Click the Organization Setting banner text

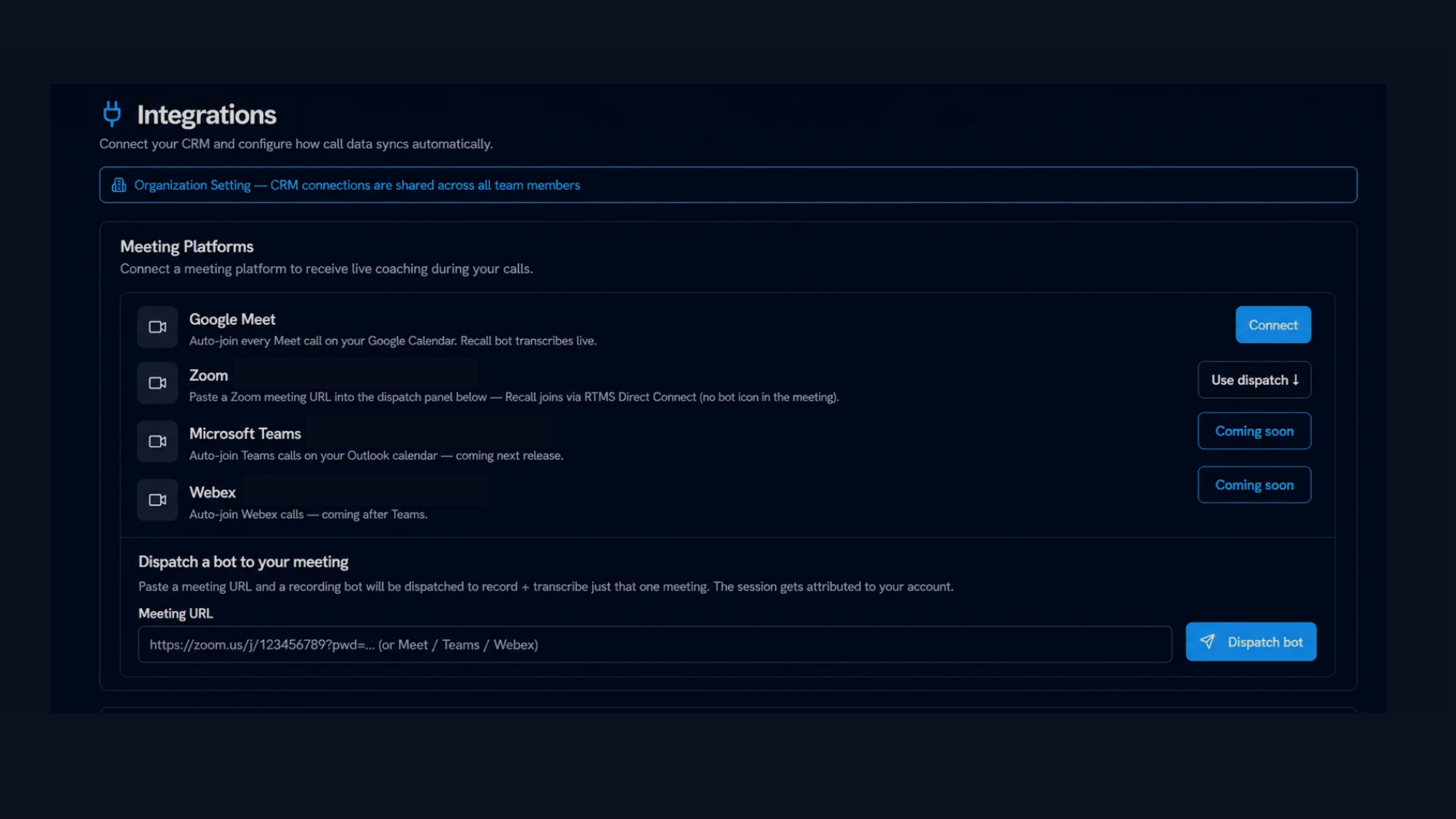pyautogui.click(x=357, y=185)
